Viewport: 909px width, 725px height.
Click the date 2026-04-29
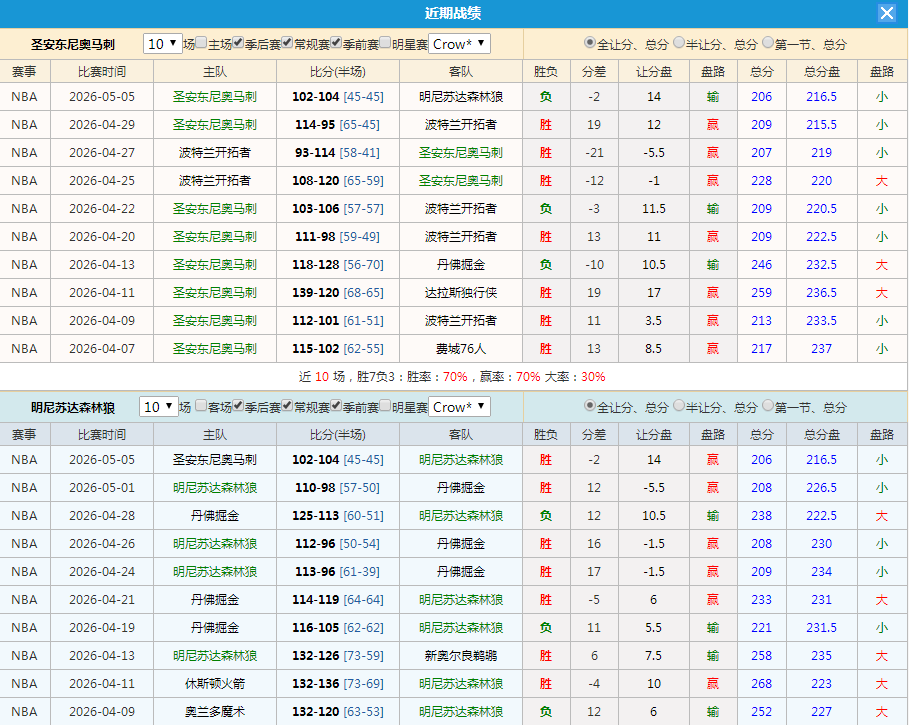(101, 125)
